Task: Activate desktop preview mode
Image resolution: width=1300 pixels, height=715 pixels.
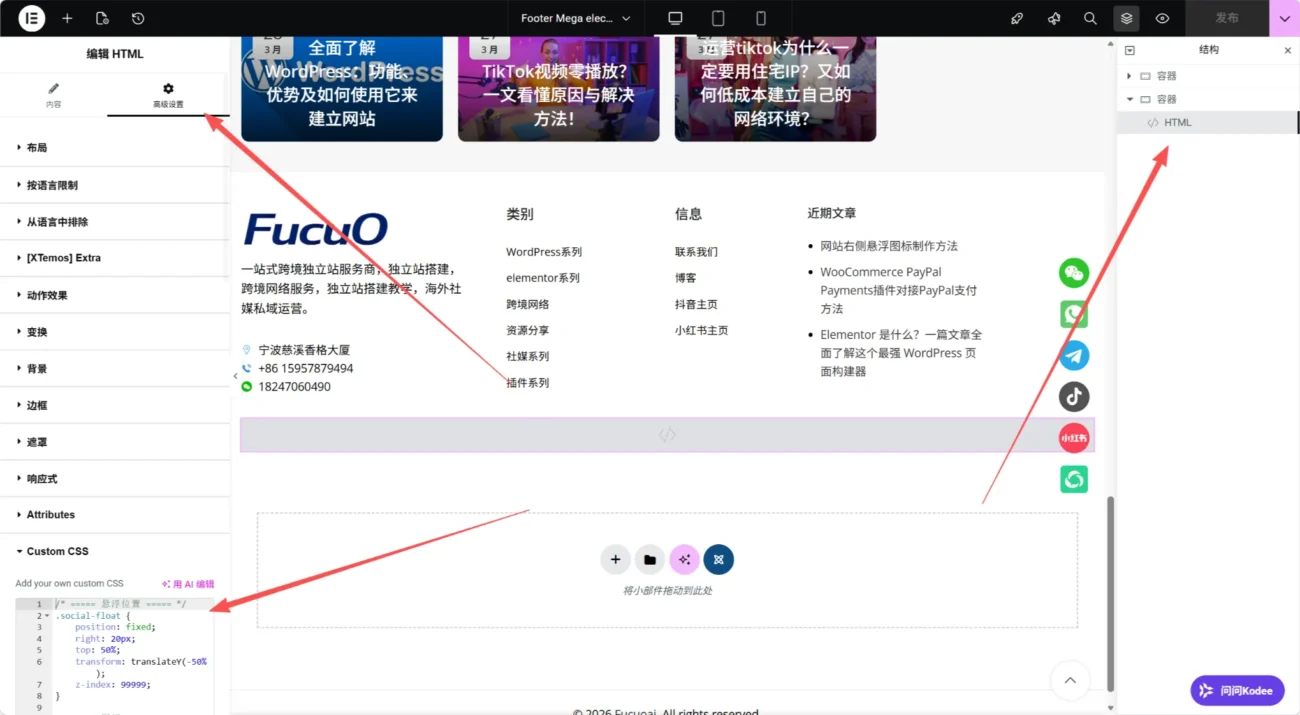Action: point(675,18)
